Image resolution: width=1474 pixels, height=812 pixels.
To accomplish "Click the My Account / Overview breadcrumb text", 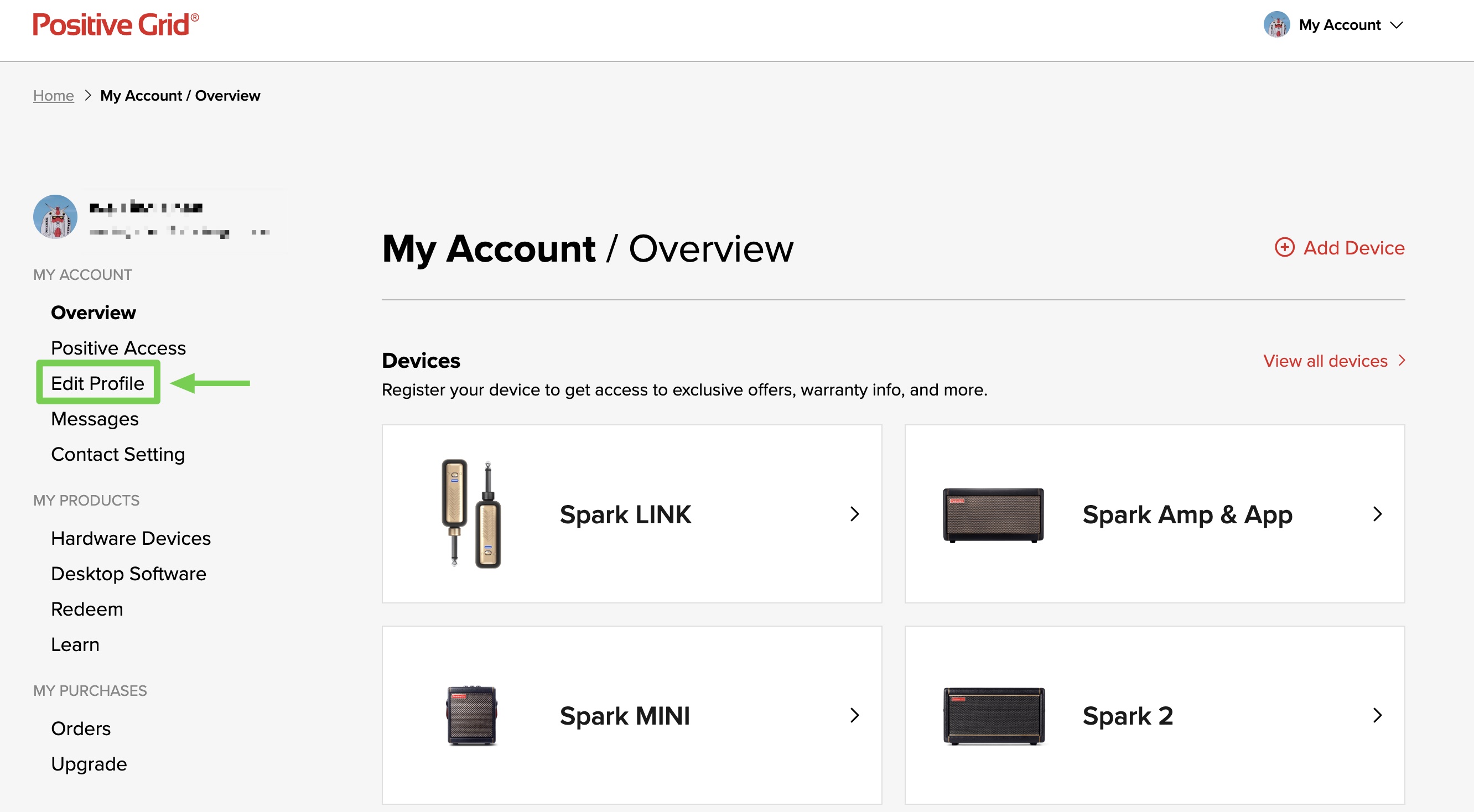I will point(180,96).
